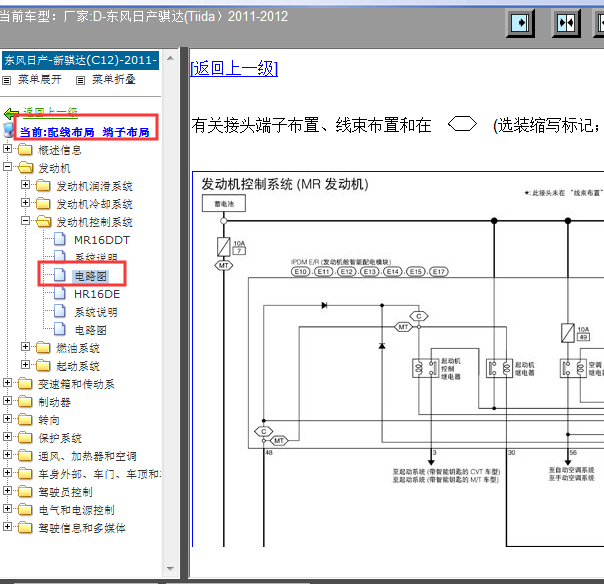The image size is (604, 584).
Task: Expand 驾驶信息和多媒体 node
Action: click(x=7, y=526)
